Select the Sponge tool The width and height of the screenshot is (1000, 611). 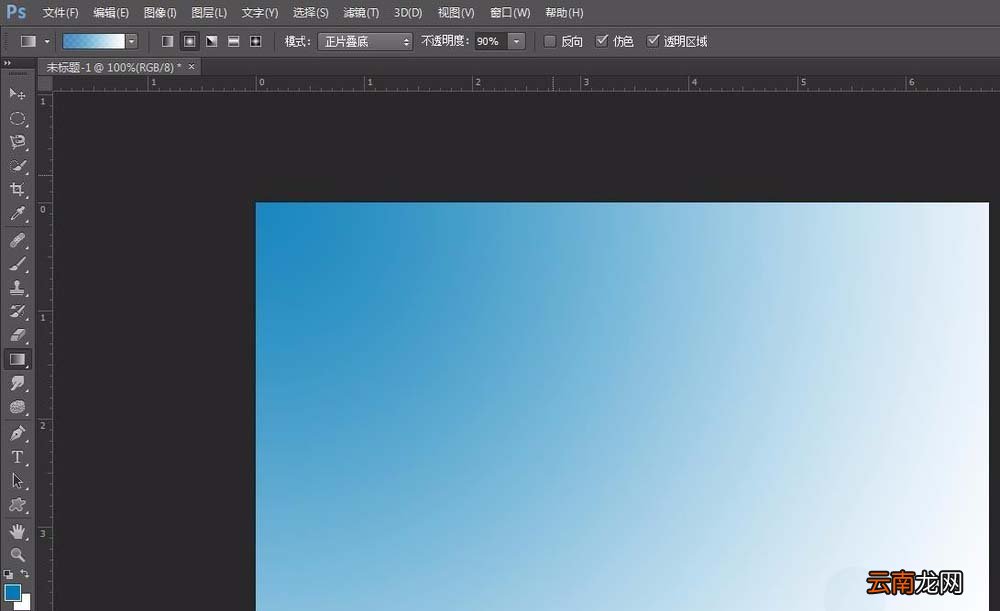pos(17,407)
